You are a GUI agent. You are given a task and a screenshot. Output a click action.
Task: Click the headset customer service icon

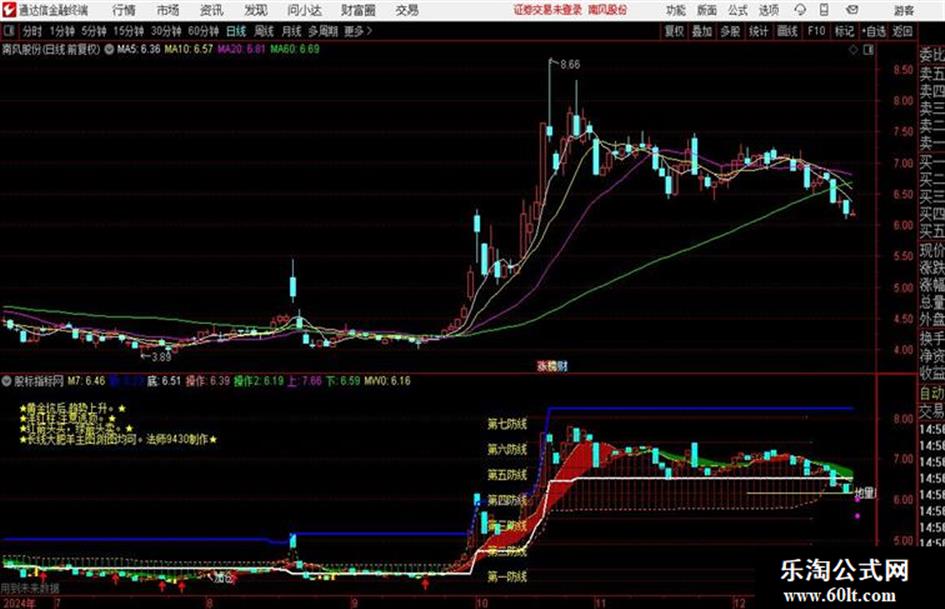[x=800, y=10]
